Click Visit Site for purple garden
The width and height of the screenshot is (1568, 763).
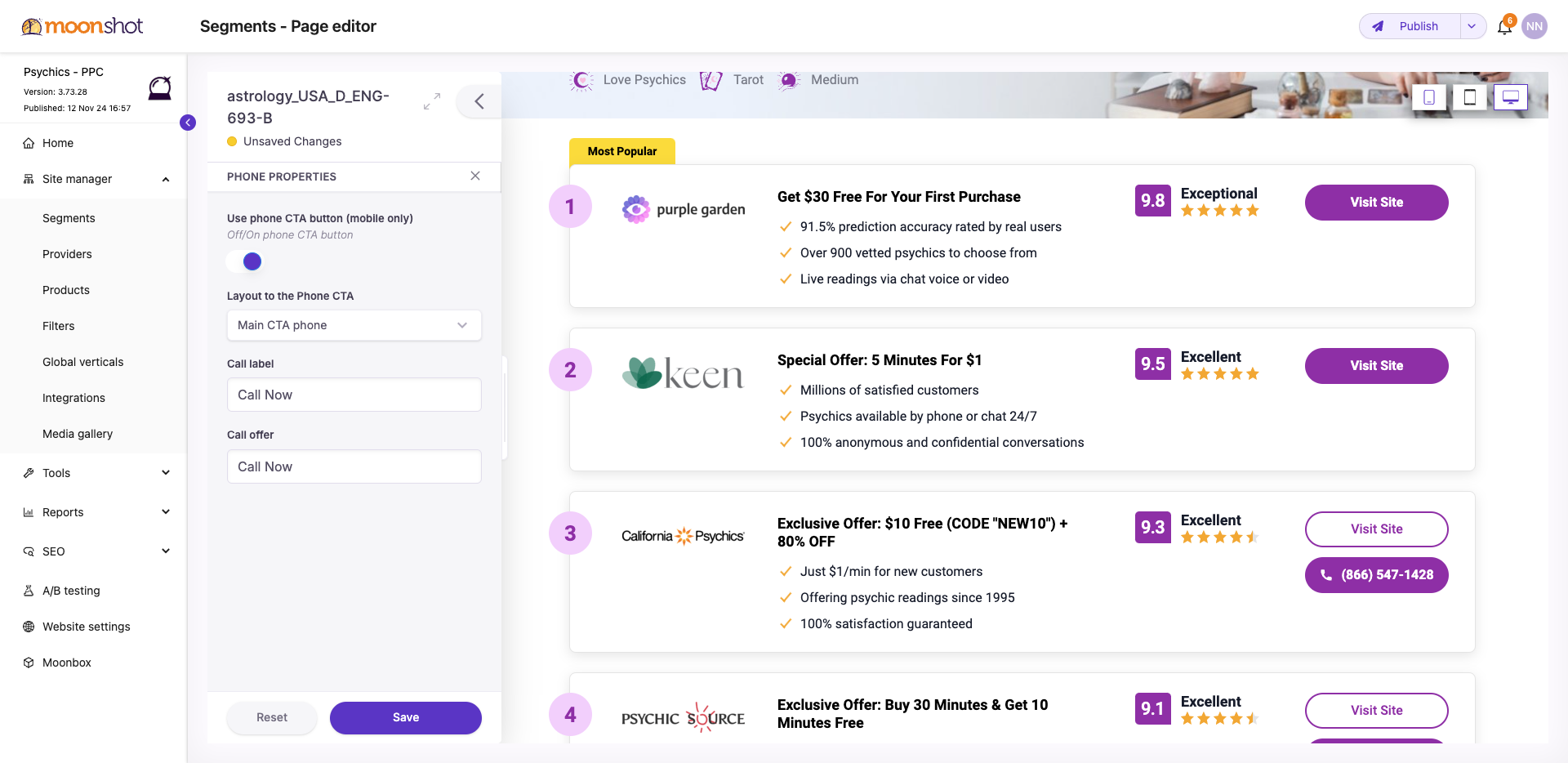(x=1377, y=203)
